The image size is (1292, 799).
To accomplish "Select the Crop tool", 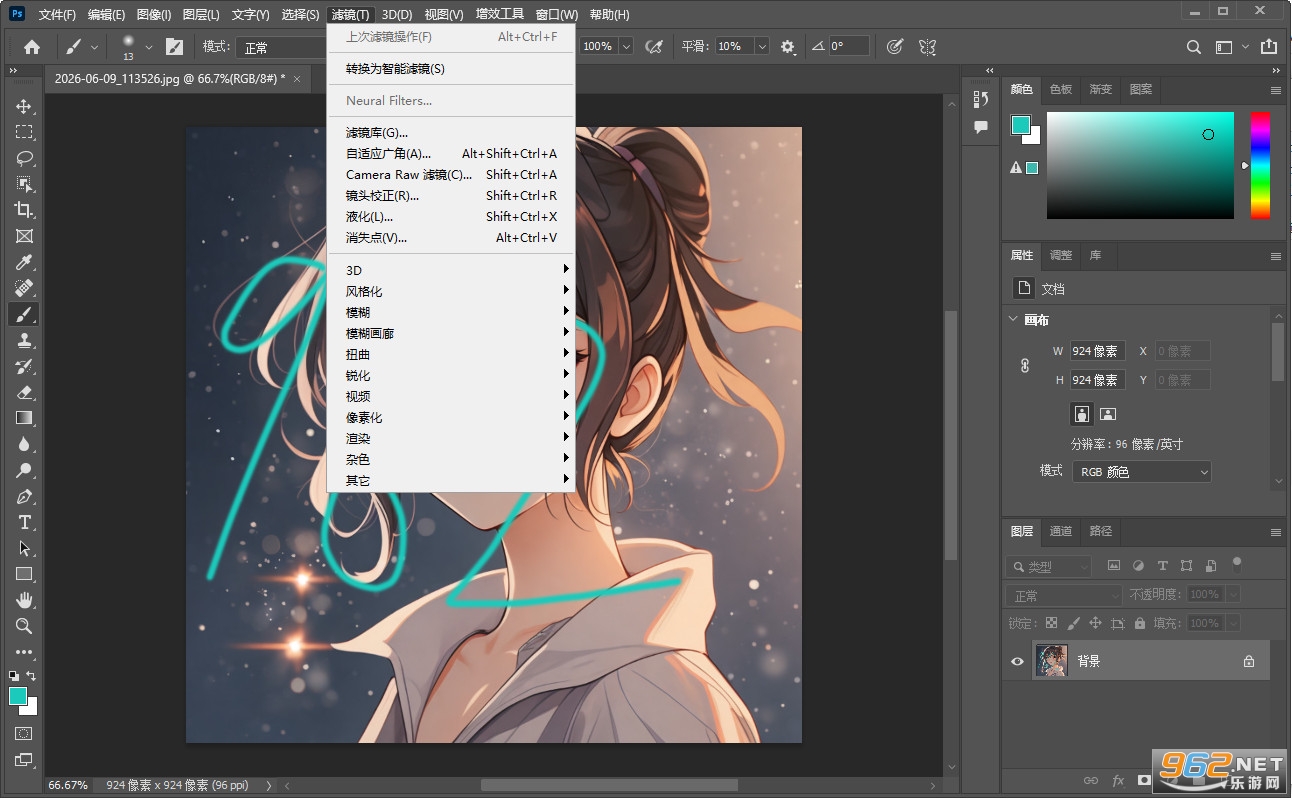I will click(24, 210).
